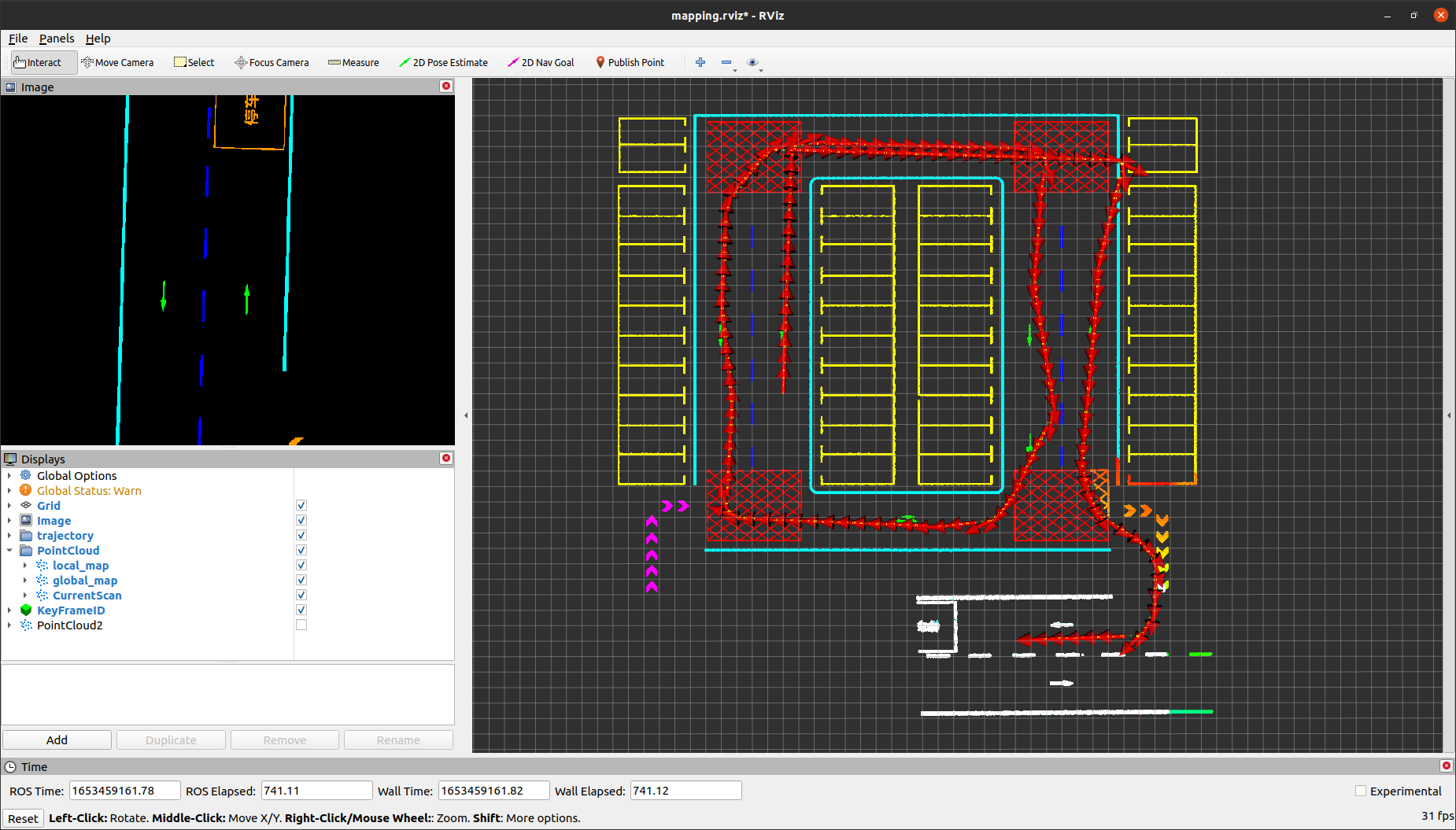The image size is (1456, 830).
Task: Expand the Global Options tree item
Action: click(x=9, y=475)
